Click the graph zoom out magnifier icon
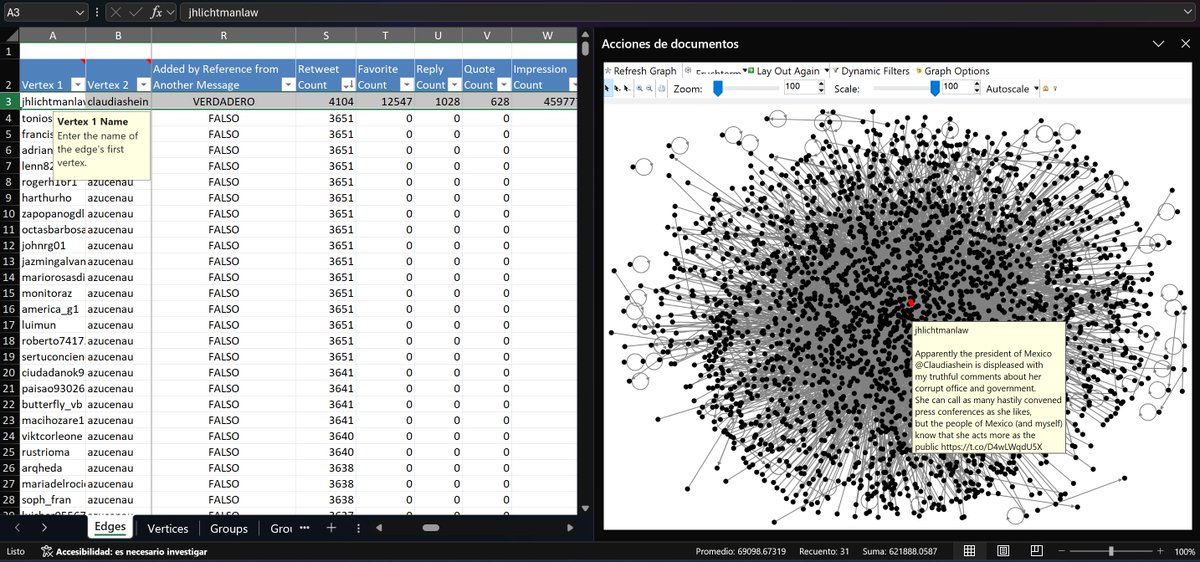Viewport: 1200px width, 562px height. tap(650, 88)
